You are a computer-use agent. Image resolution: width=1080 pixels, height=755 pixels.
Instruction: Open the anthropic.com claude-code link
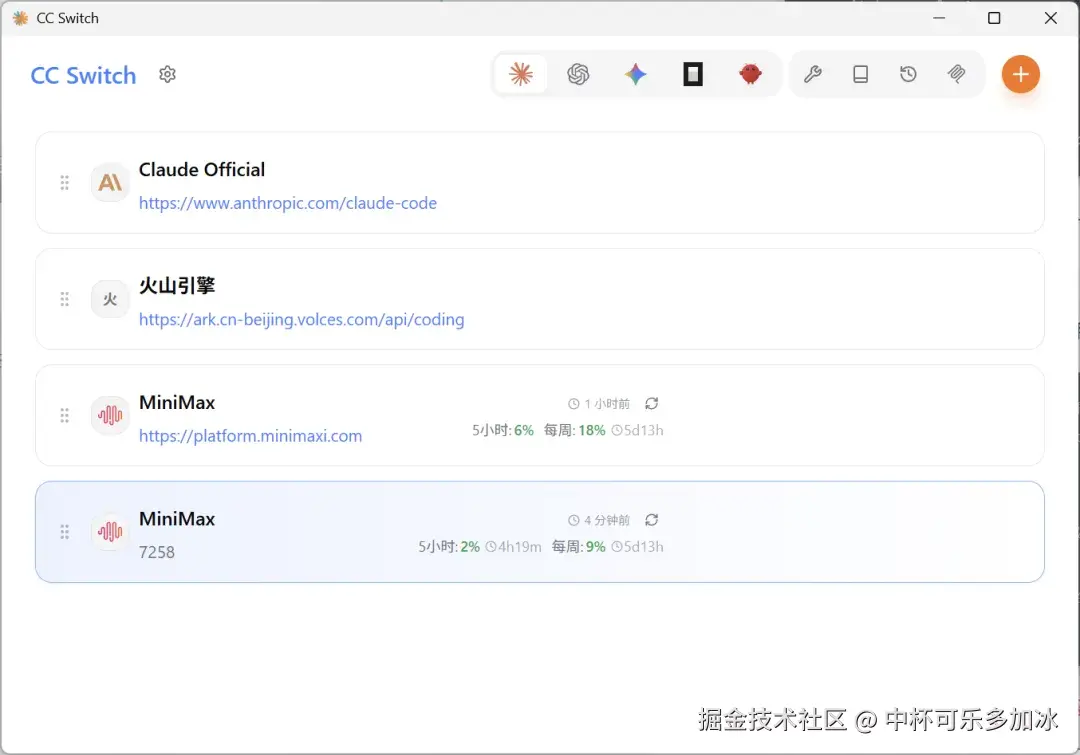(x=288, y=203)
